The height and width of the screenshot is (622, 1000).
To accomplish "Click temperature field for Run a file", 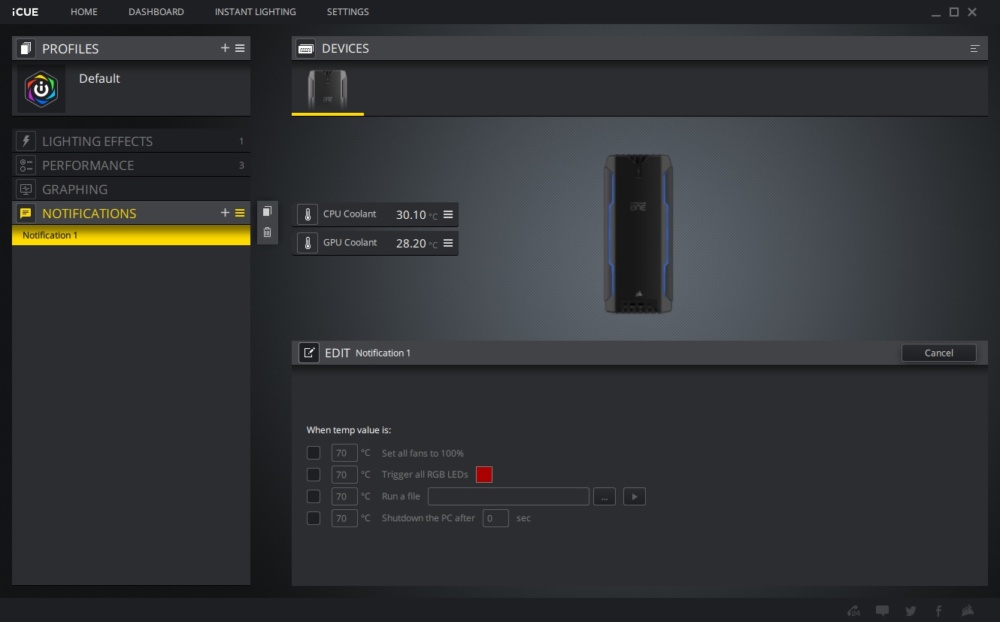I will (x=344, y=496).
